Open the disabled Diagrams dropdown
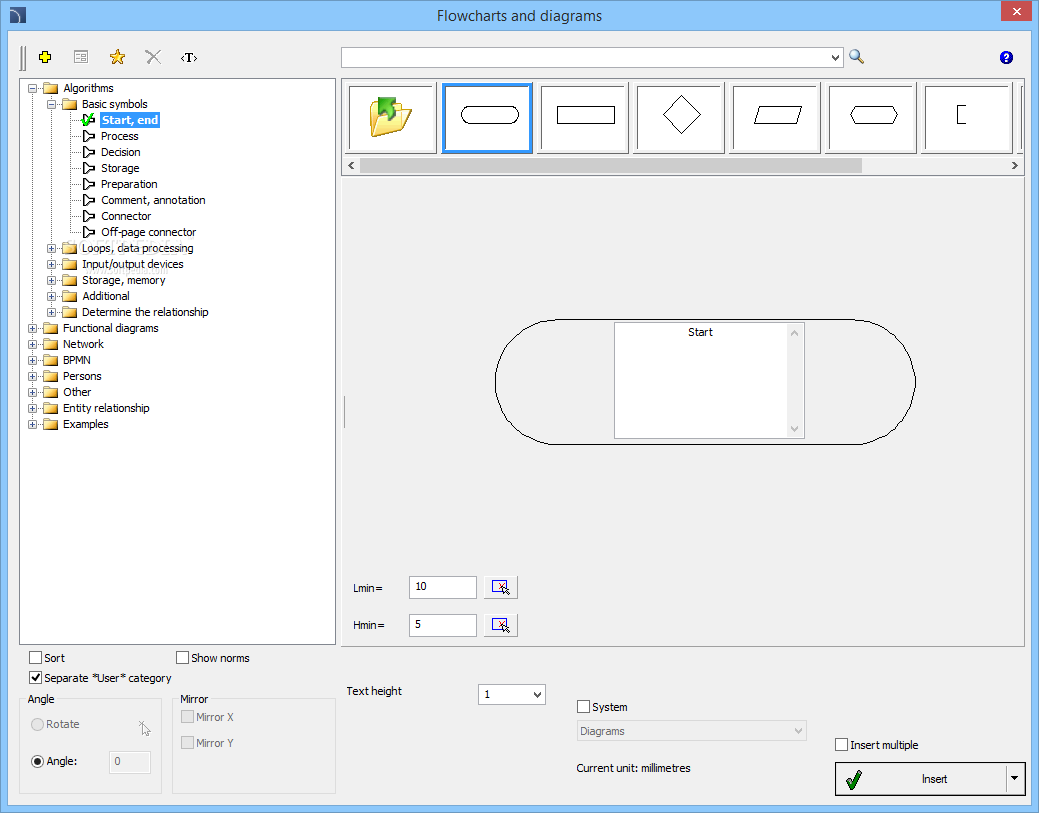This screenshot has width=1039, height=813. tap(691, 731)
